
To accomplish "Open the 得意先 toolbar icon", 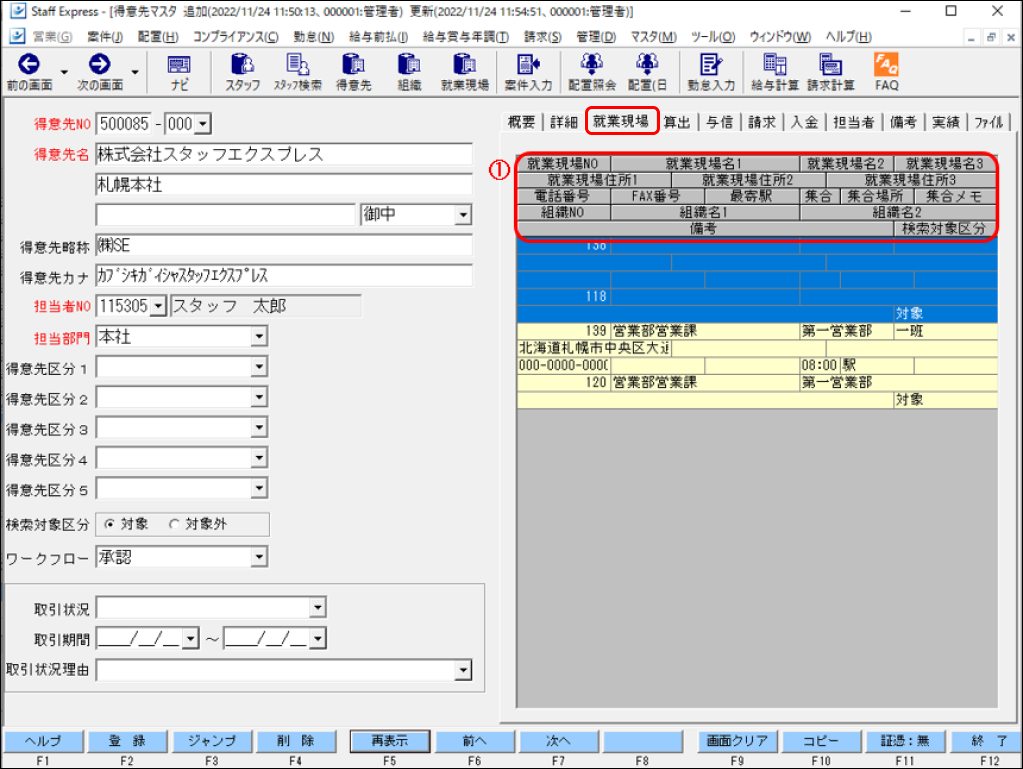I will point(354,72).
